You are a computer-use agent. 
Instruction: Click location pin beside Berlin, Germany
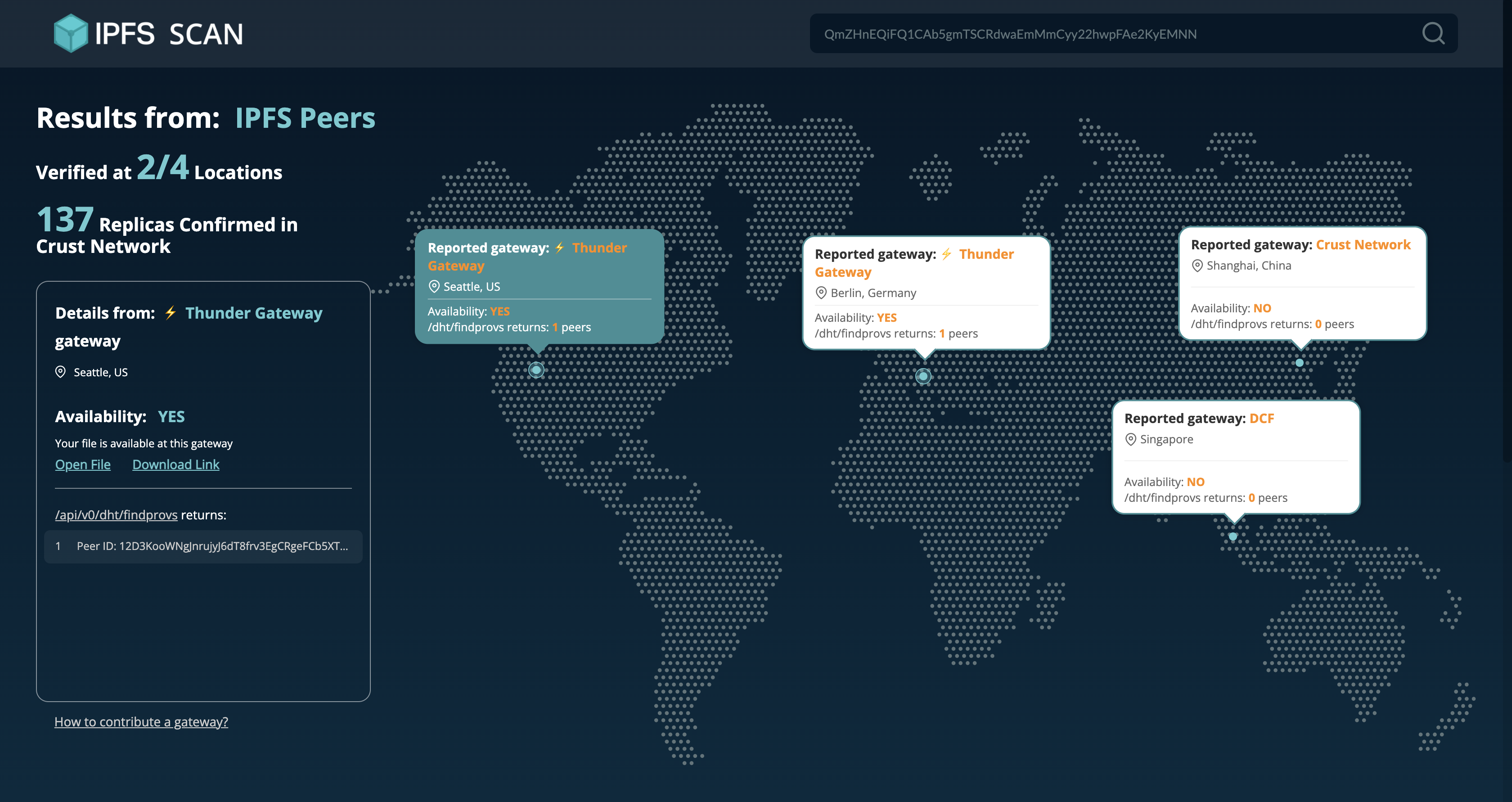pos(821,293)
